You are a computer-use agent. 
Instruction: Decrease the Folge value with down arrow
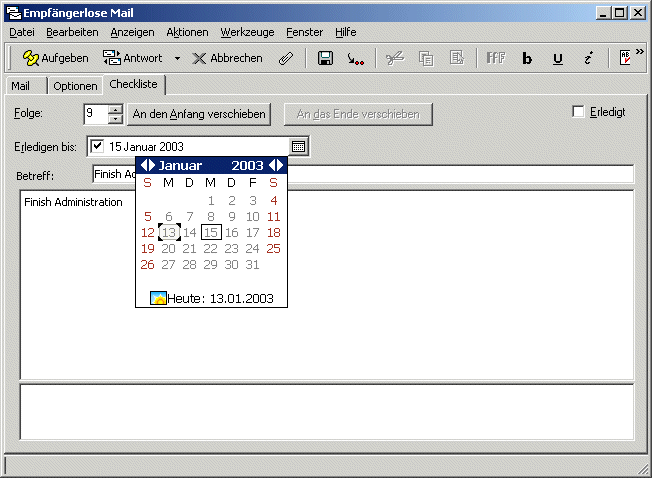(115, 119)
